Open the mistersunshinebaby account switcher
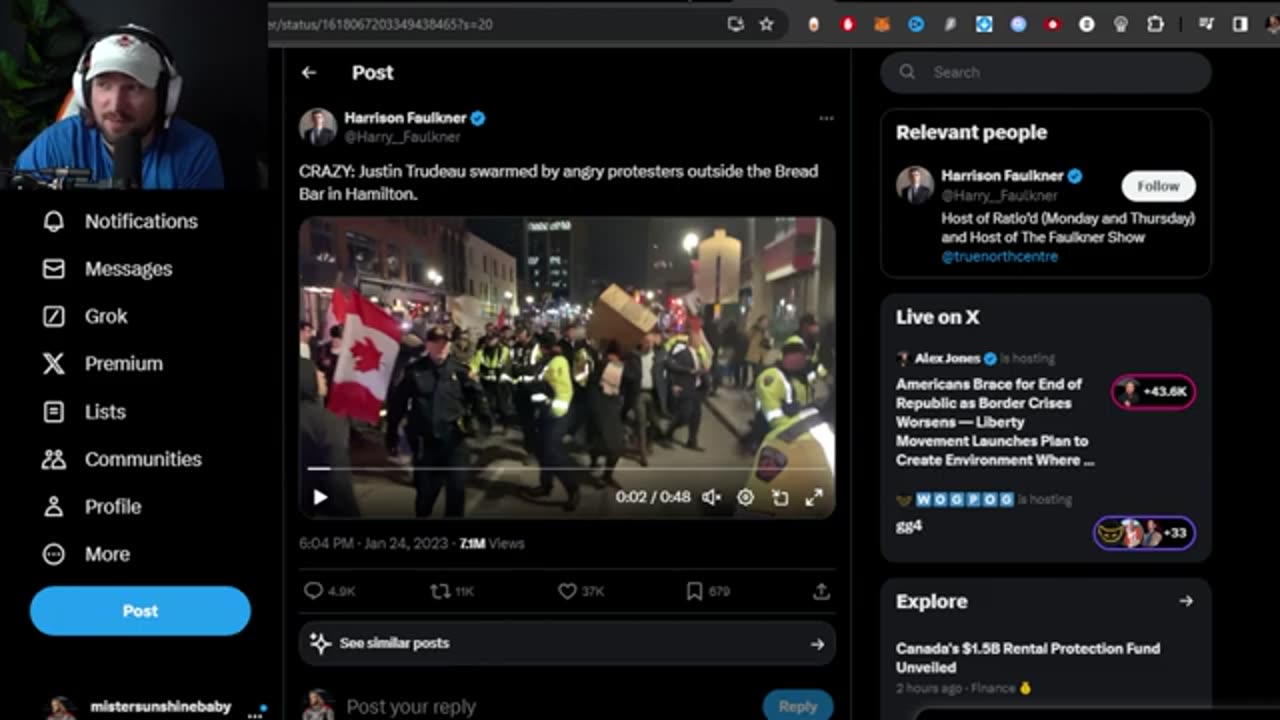The width and height of the screenshot is (1280, 720). [x=155, y=707]
